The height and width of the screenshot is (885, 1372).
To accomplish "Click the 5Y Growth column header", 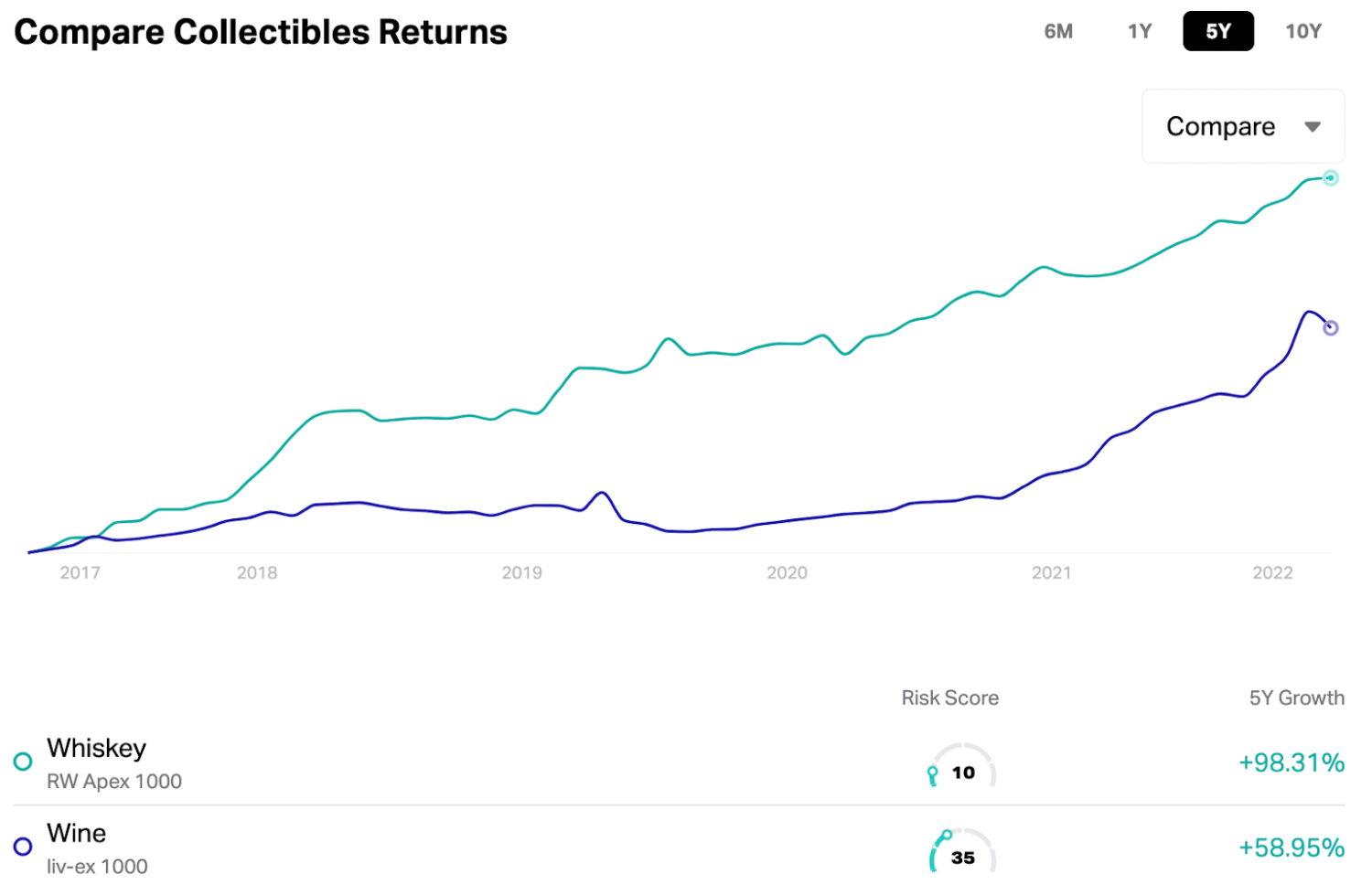I will point(1296,698).
